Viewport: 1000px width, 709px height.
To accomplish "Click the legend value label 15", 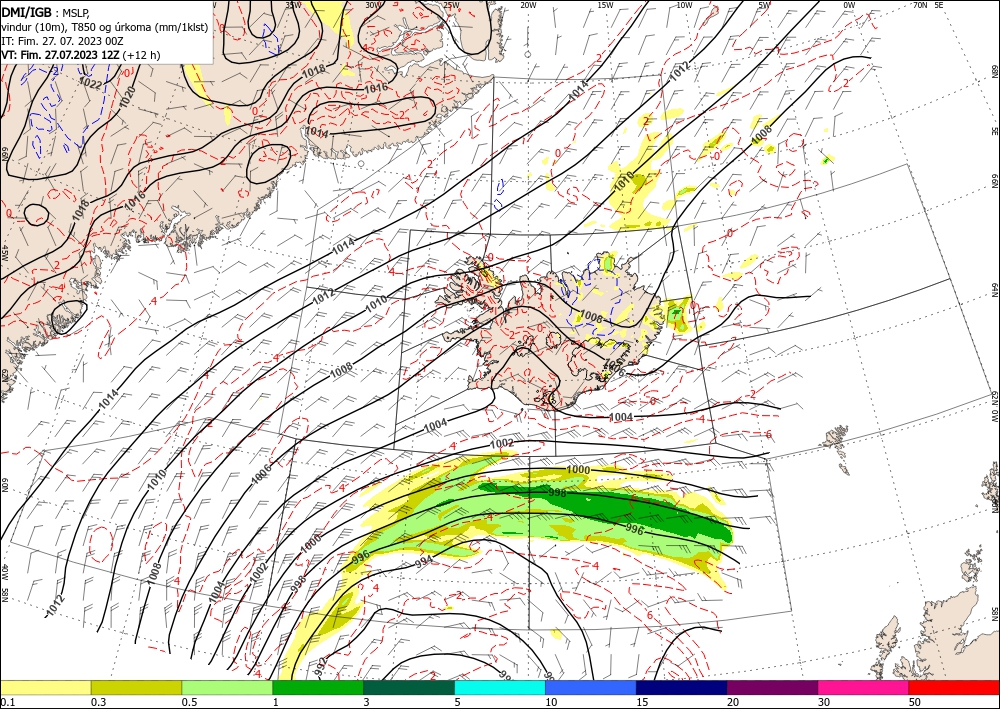I will (642, 702).
